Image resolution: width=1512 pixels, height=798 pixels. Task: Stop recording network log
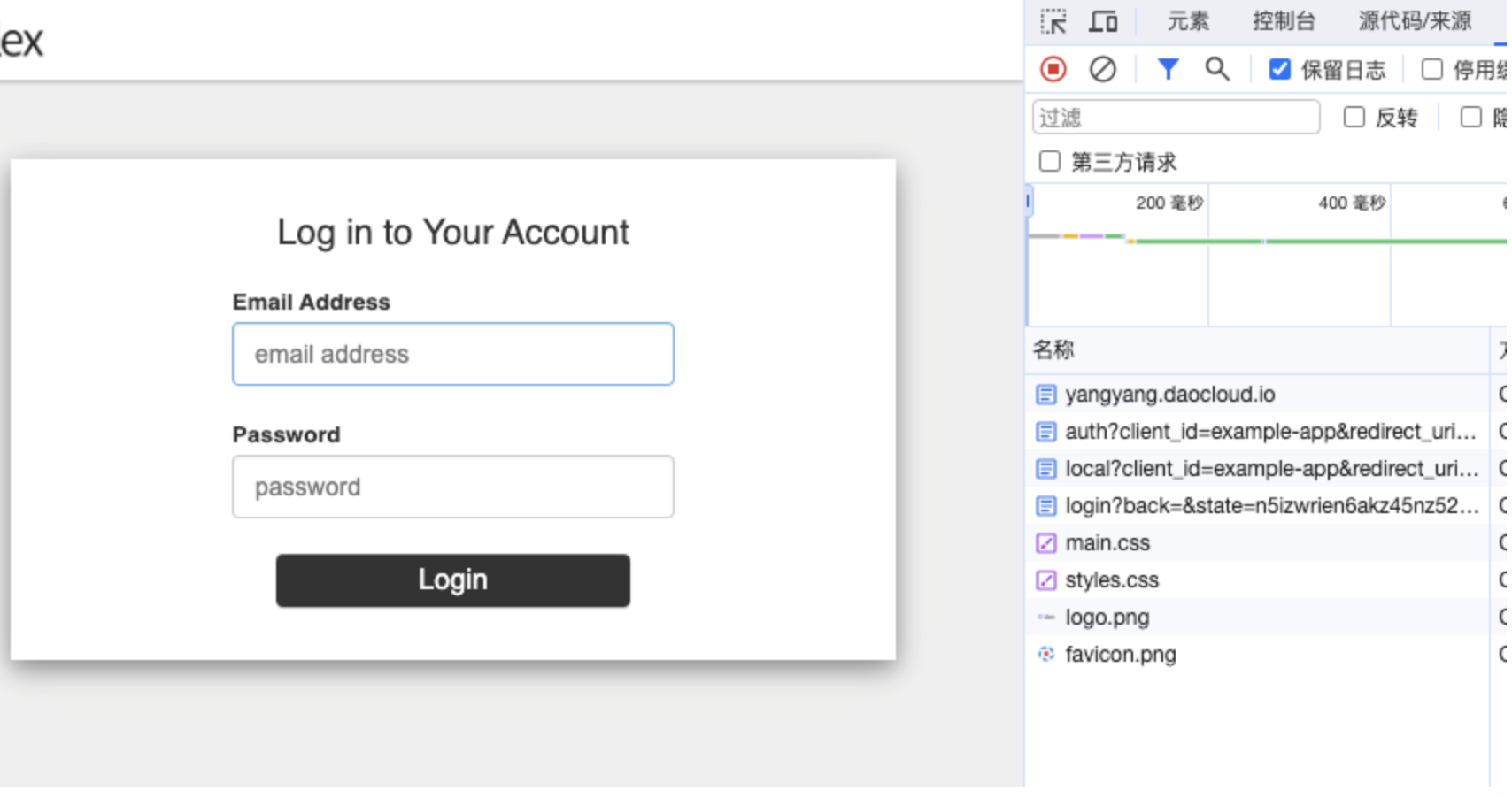point(1053,69)
